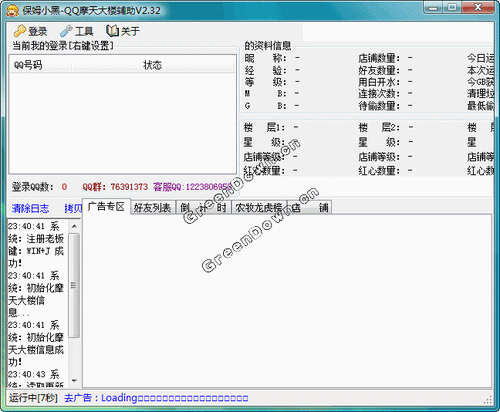Switch to the 好友列表 tab
500x412 pixels.
click(153, 208)
